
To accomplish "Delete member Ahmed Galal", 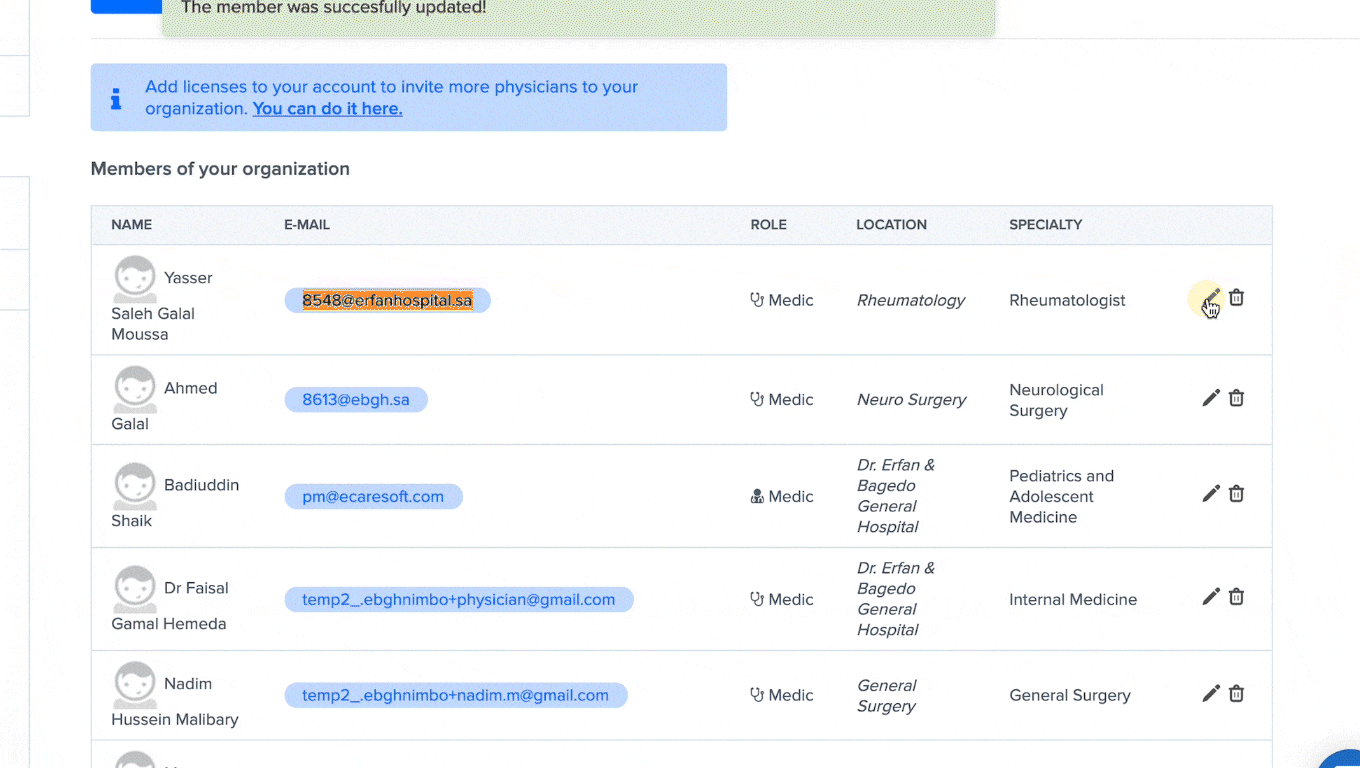I will [x=1237, y=398].
